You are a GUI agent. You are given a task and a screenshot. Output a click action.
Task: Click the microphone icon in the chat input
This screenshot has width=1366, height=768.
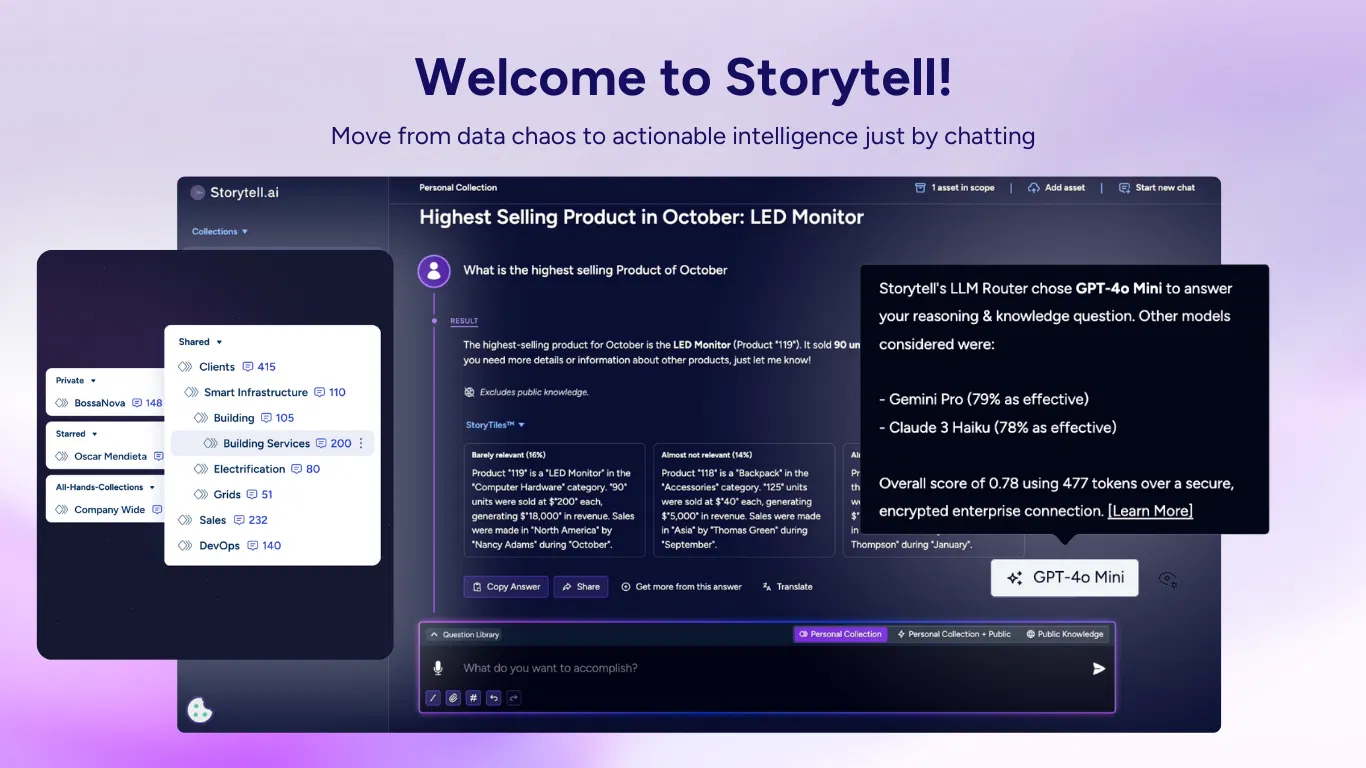tap(437, 667)
